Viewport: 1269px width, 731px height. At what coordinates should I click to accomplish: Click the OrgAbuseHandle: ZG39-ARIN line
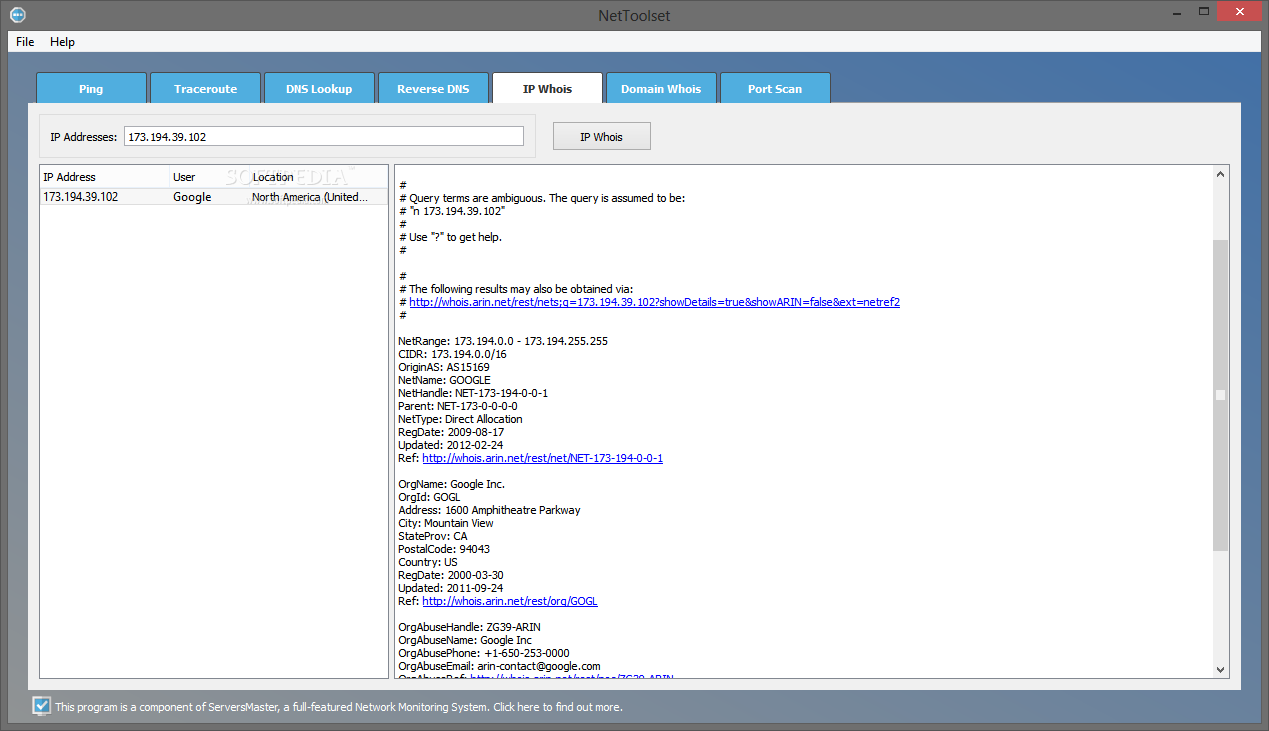469,627
